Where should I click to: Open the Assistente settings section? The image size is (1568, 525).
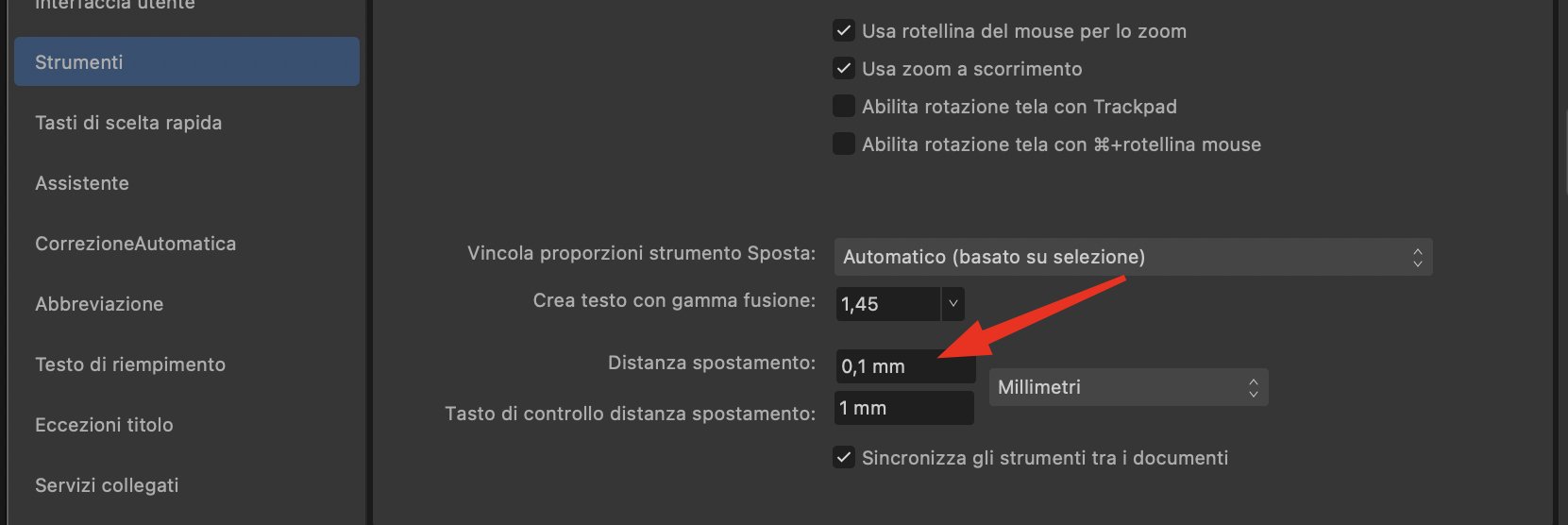[187, 183]
